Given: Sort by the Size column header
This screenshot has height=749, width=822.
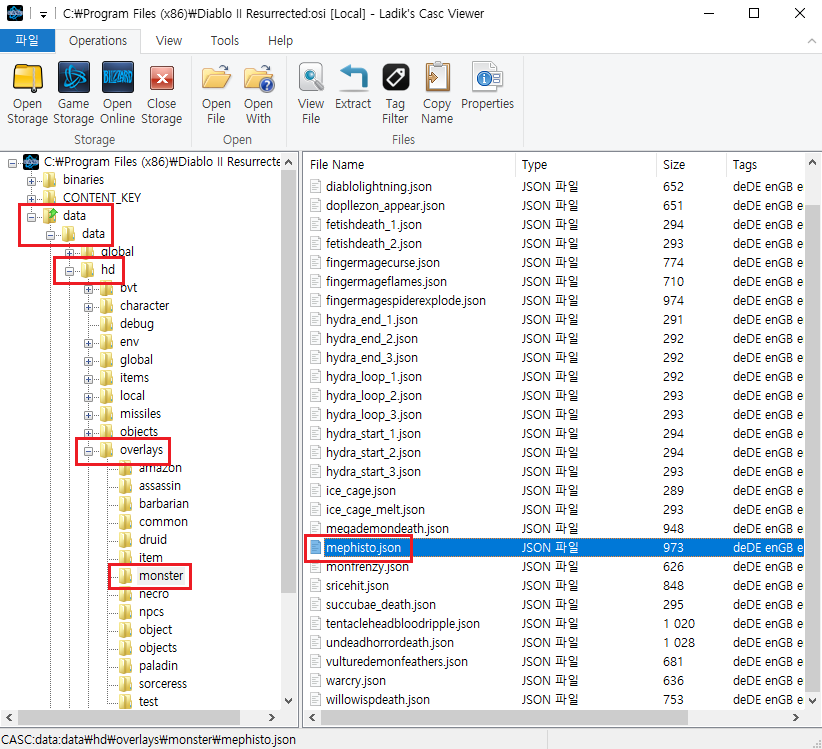Looking at the screenshot, I should (691, 165).
